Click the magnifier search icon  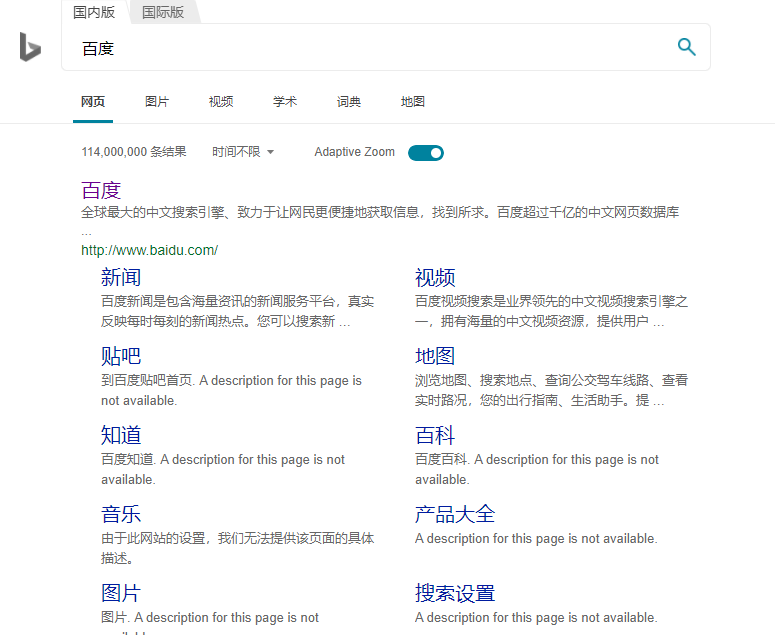[687, 47]
